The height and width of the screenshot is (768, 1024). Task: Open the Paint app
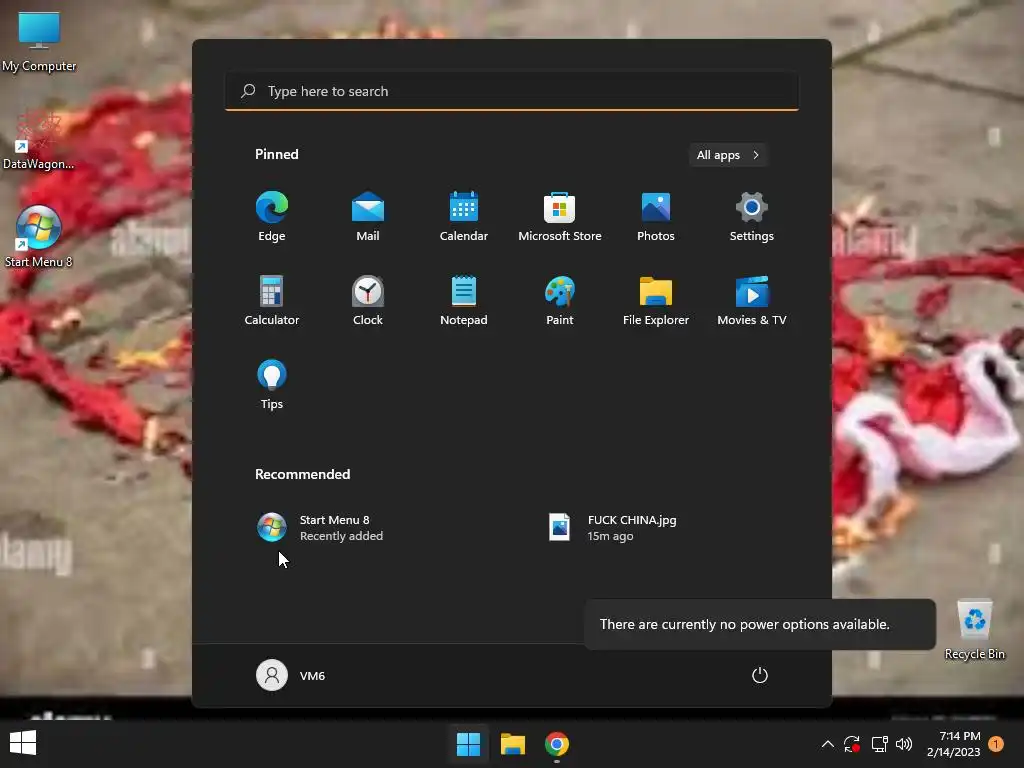[560, 300]
